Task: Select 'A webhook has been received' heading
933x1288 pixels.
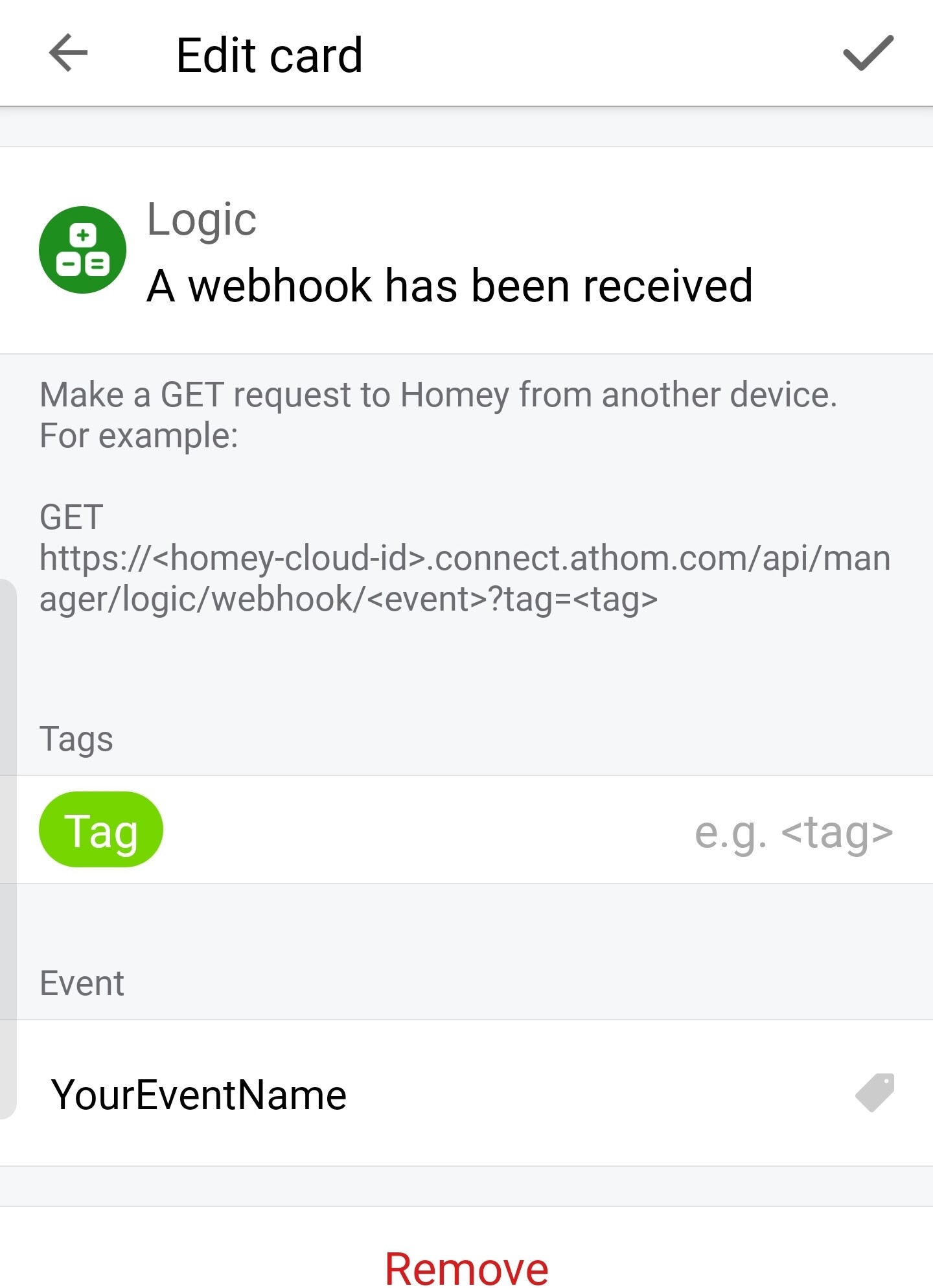Action: click(x=450, y=285)
